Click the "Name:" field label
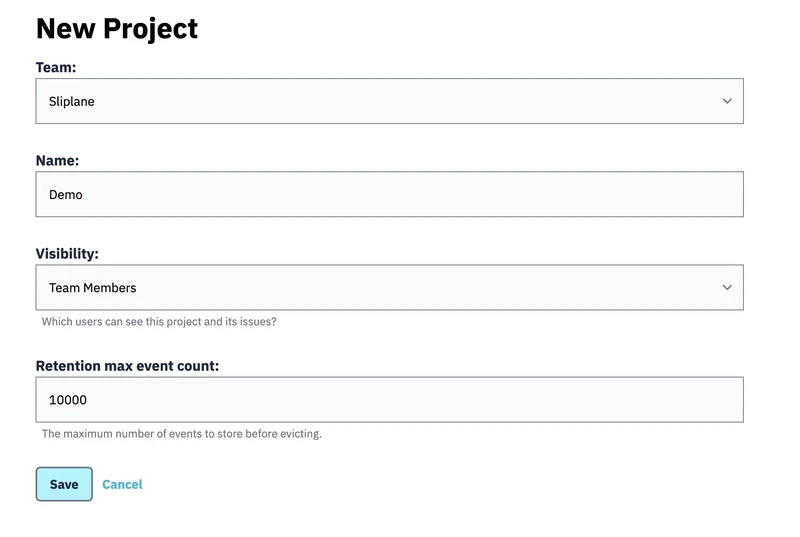Viewport: 800px width, 537px height. (57, 160)
